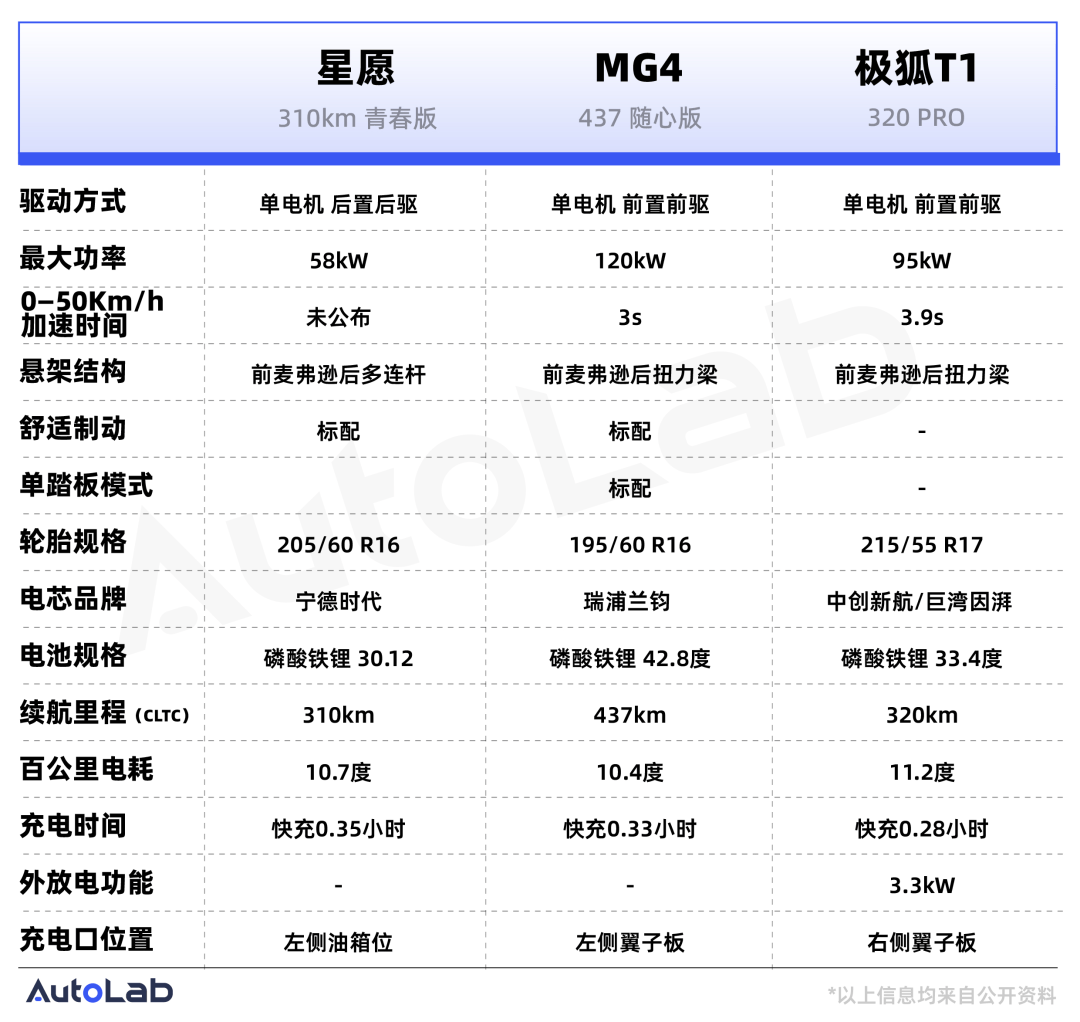Click the 单踏板模式 row label
The width and height of the screenshot is (1080, 1022).
pyautogui.click(x=86, y=486)
